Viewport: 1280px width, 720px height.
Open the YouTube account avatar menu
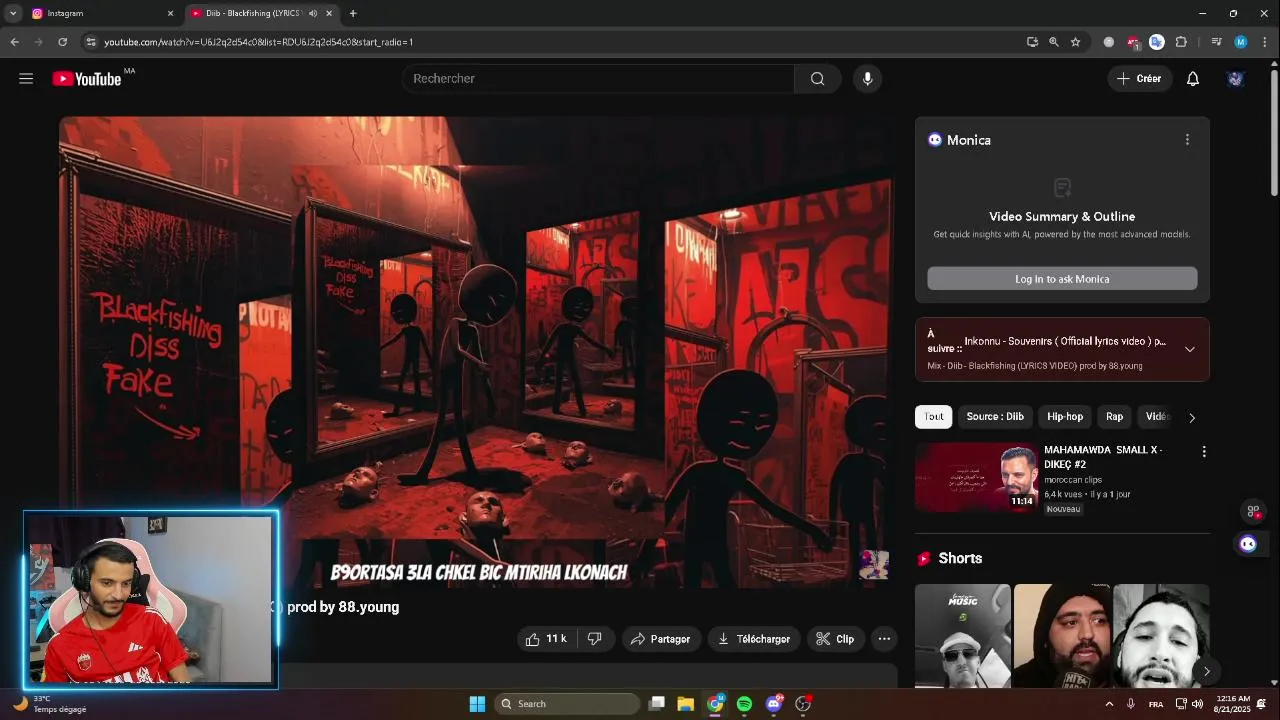(x=1235, y=79)
